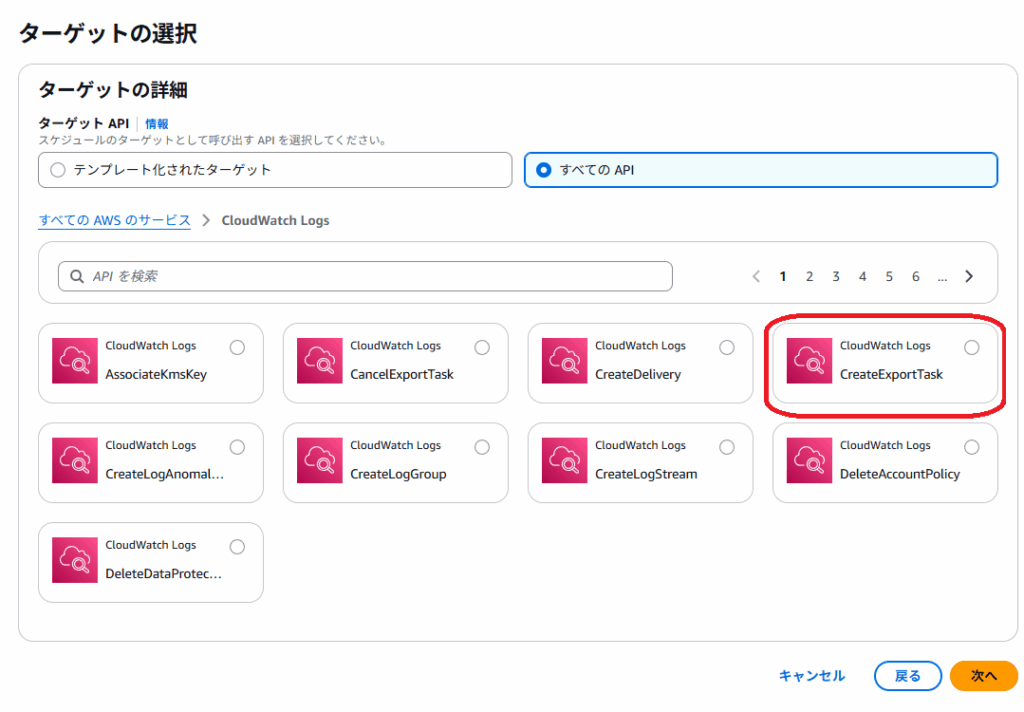1024x712 pixels.
Task: Click the magnifier icon in API search
Action: 77,276
